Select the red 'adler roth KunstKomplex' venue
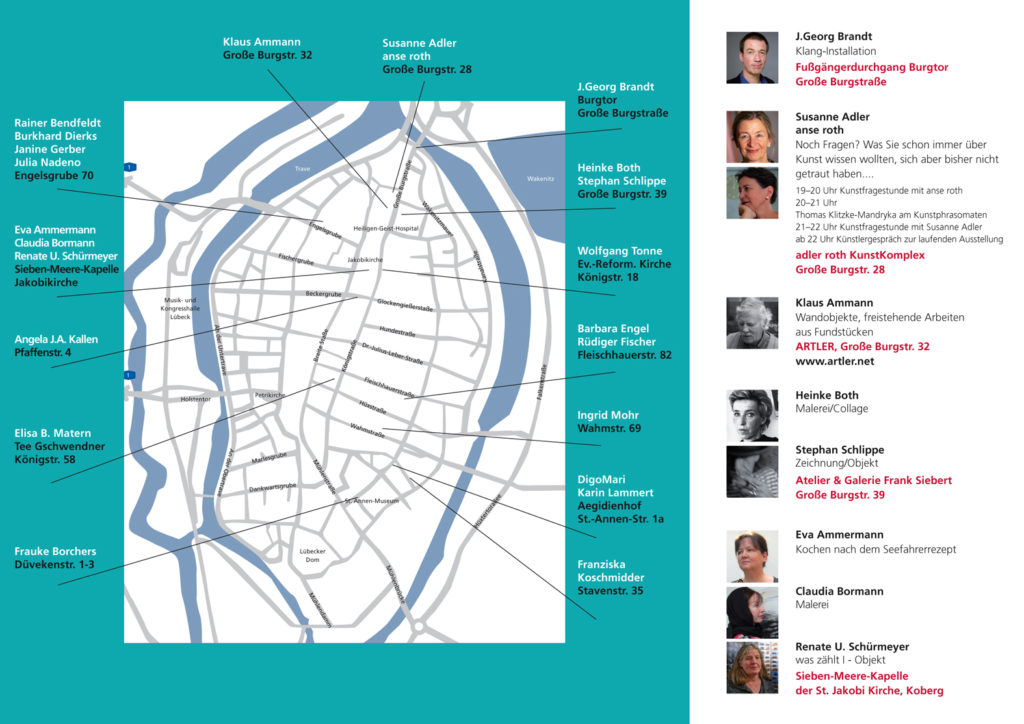This screenshot has height=724, width=1024. (860, 255)
